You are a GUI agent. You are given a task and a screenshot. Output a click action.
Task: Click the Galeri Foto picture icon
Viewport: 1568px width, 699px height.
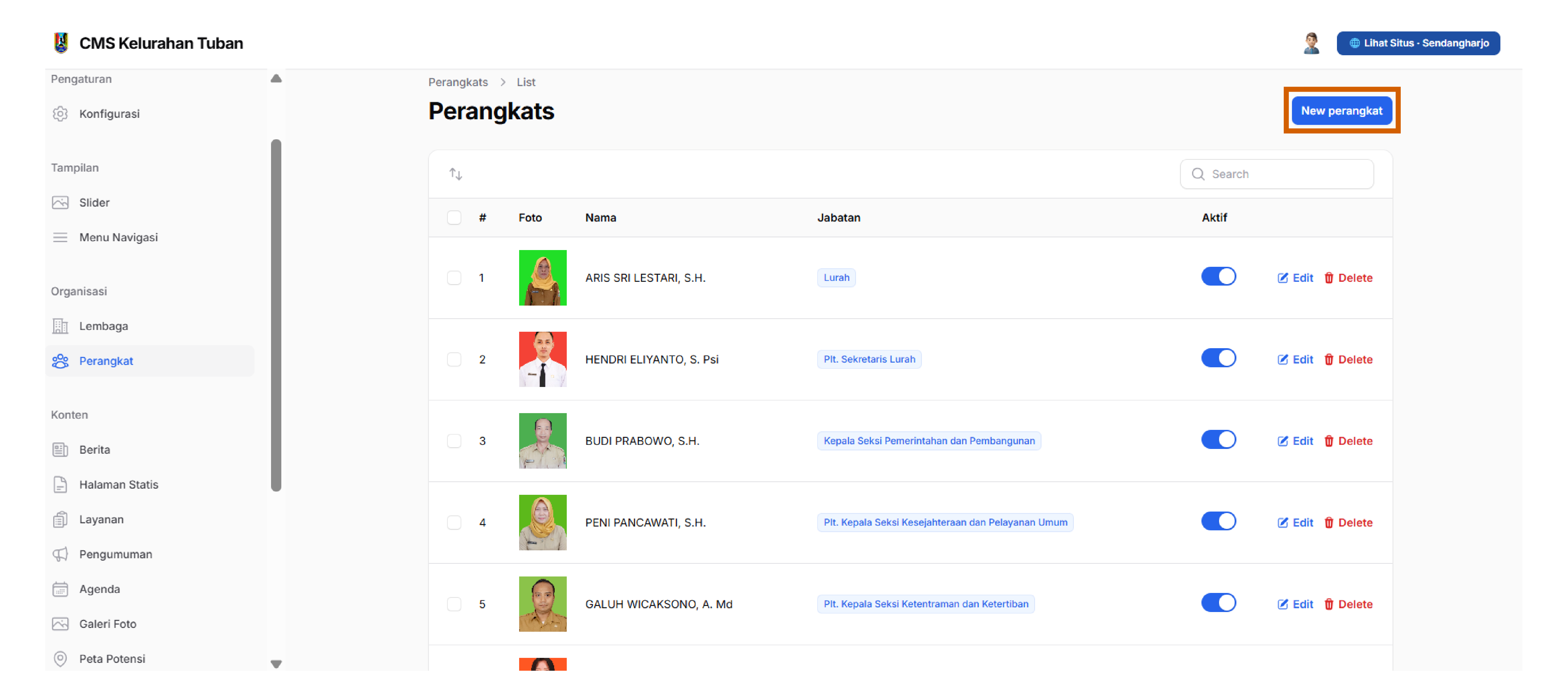point(60,623)
